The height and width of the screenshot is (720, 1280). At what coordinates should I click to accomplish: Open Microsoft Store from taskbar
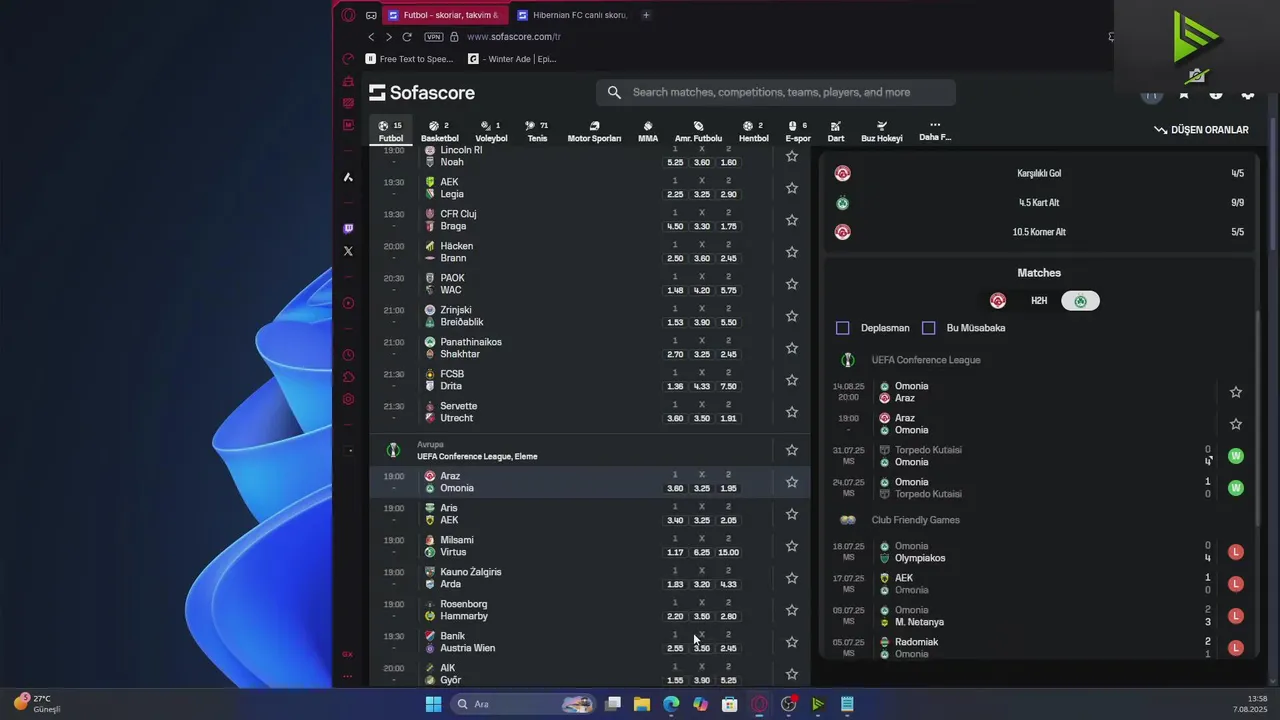[x=730, y=704]
